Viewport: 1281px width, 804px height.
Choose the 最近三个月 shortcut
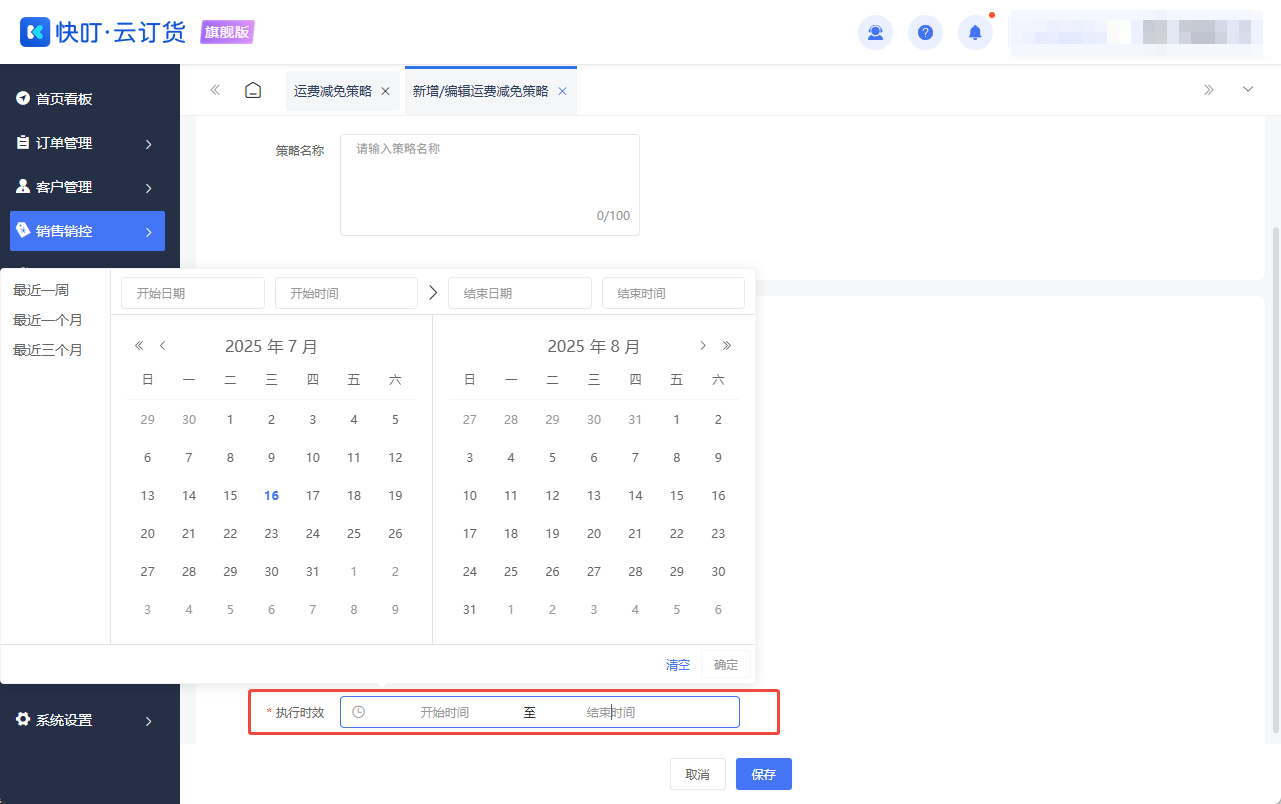48,350
